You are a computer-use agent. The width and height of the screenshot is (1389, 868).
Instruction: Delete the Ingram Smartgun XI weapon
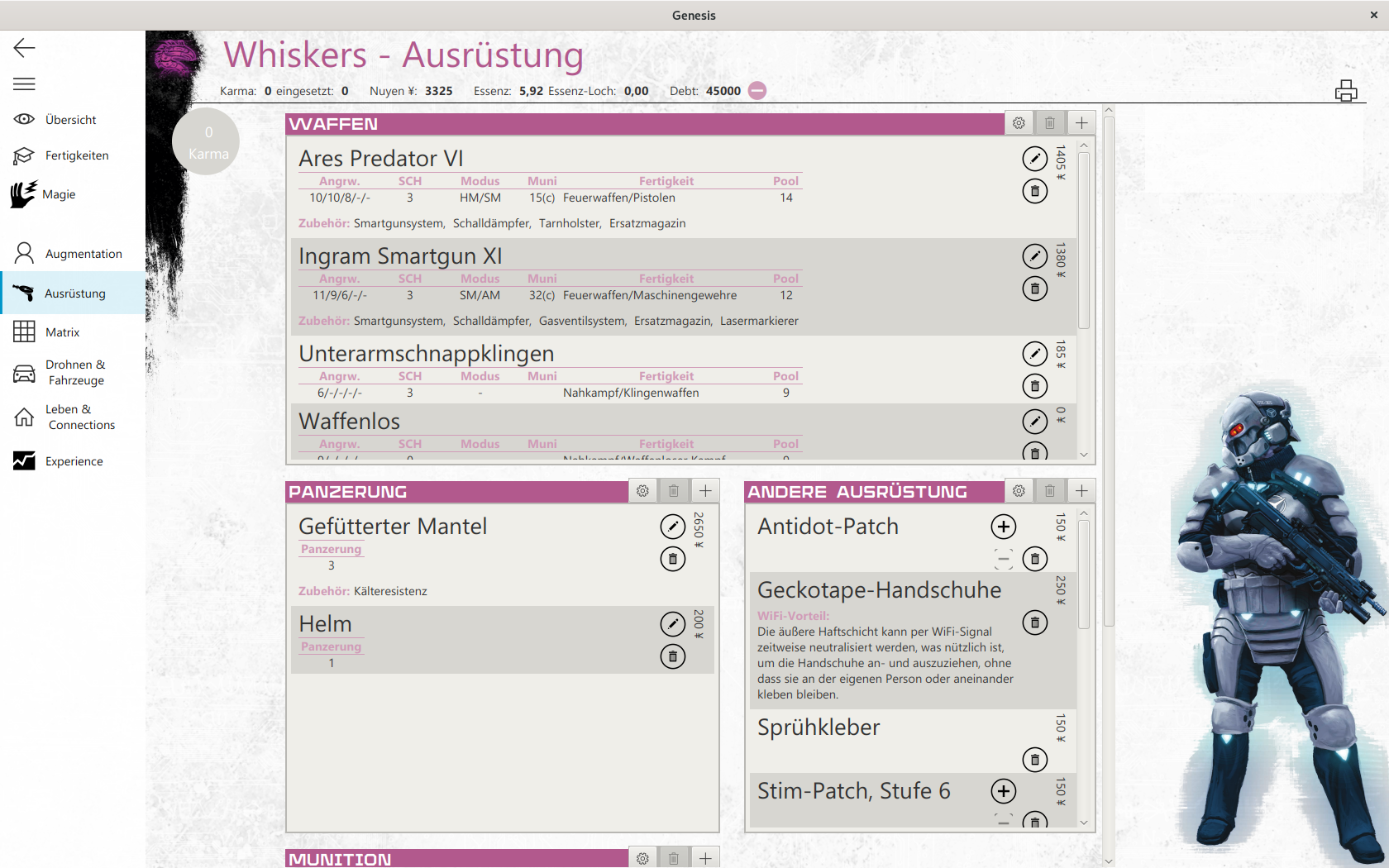(1034, 289)
